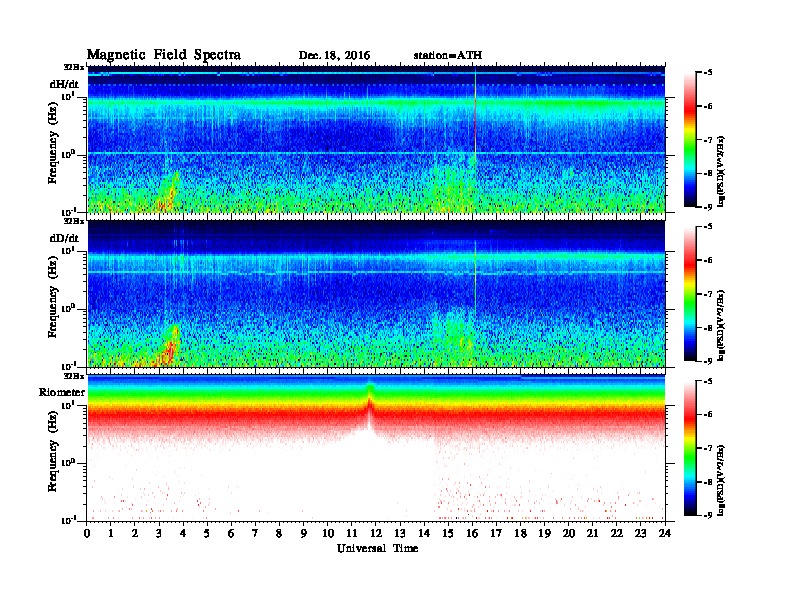Click the date "Dec. 18, 2016"

point(334,56)
